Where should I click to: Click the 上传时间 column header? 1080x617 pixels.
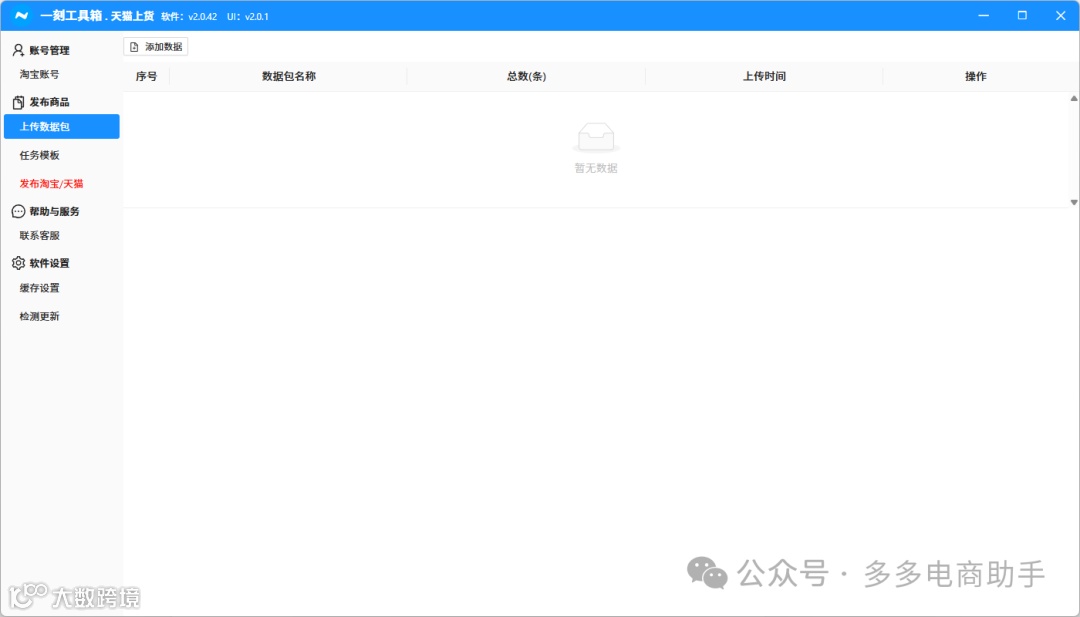point(764,76)
